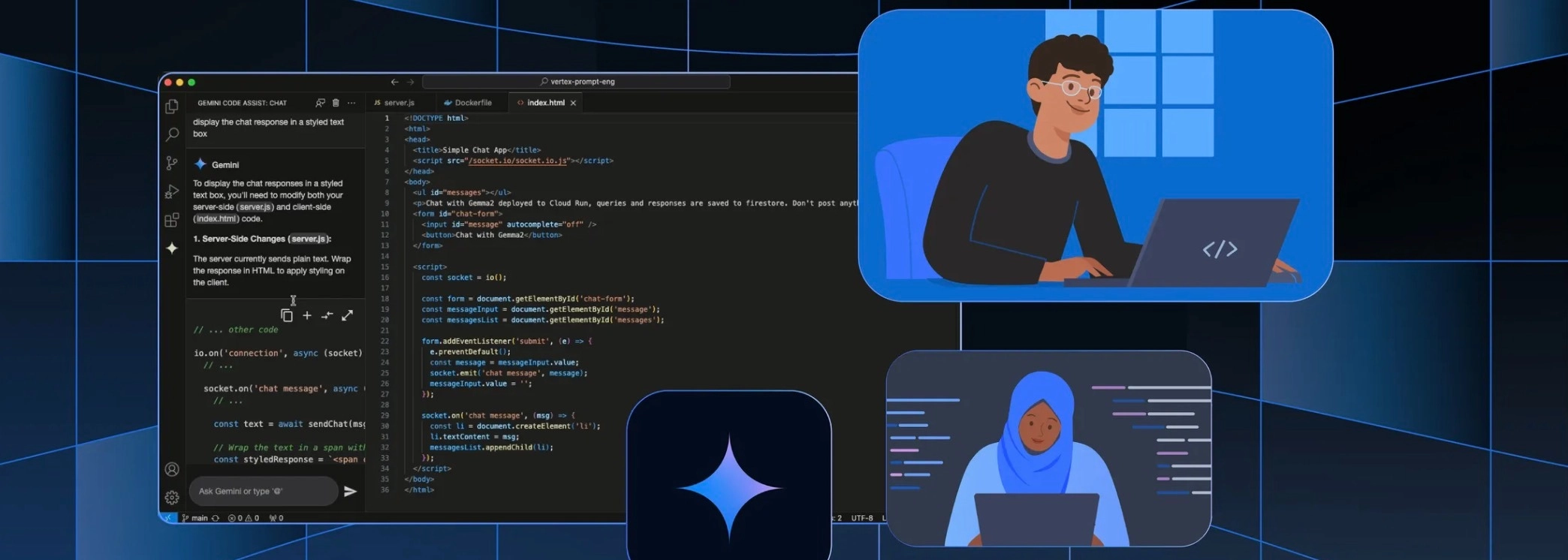Open the Manage gear icon

coord(172,497)
